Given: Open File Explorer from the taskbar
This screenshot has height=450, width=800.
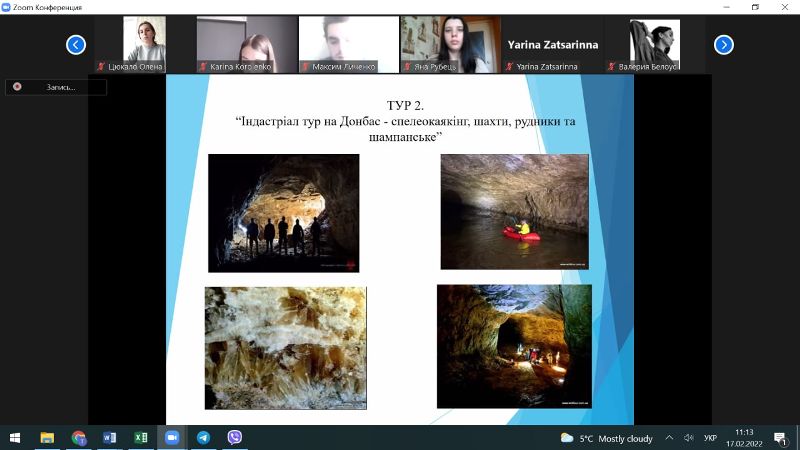Looking at the screenshot, I should pyautogui.click(x=47, y=438).
